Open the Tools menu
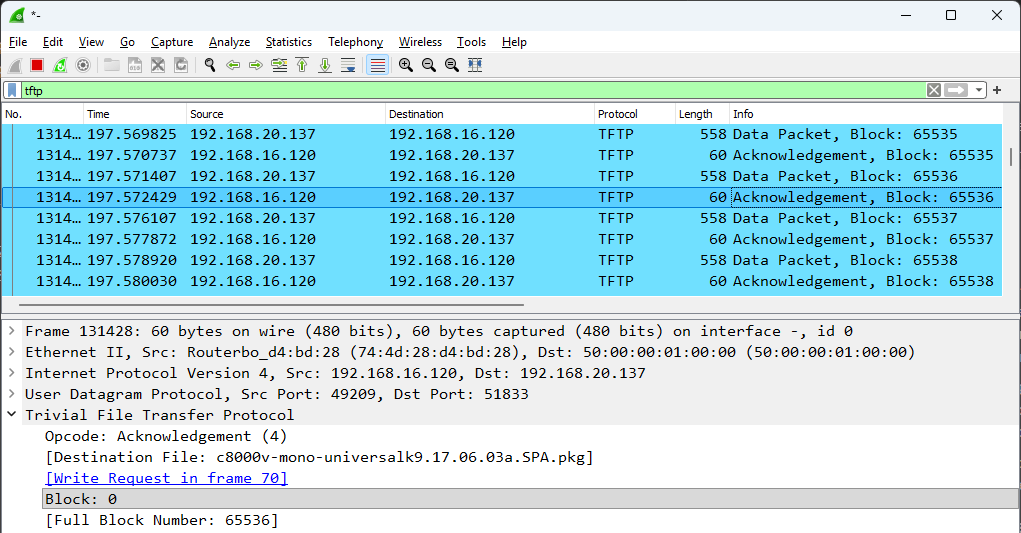The width and height of the screenshot is (1021, 533). point(471,42)
